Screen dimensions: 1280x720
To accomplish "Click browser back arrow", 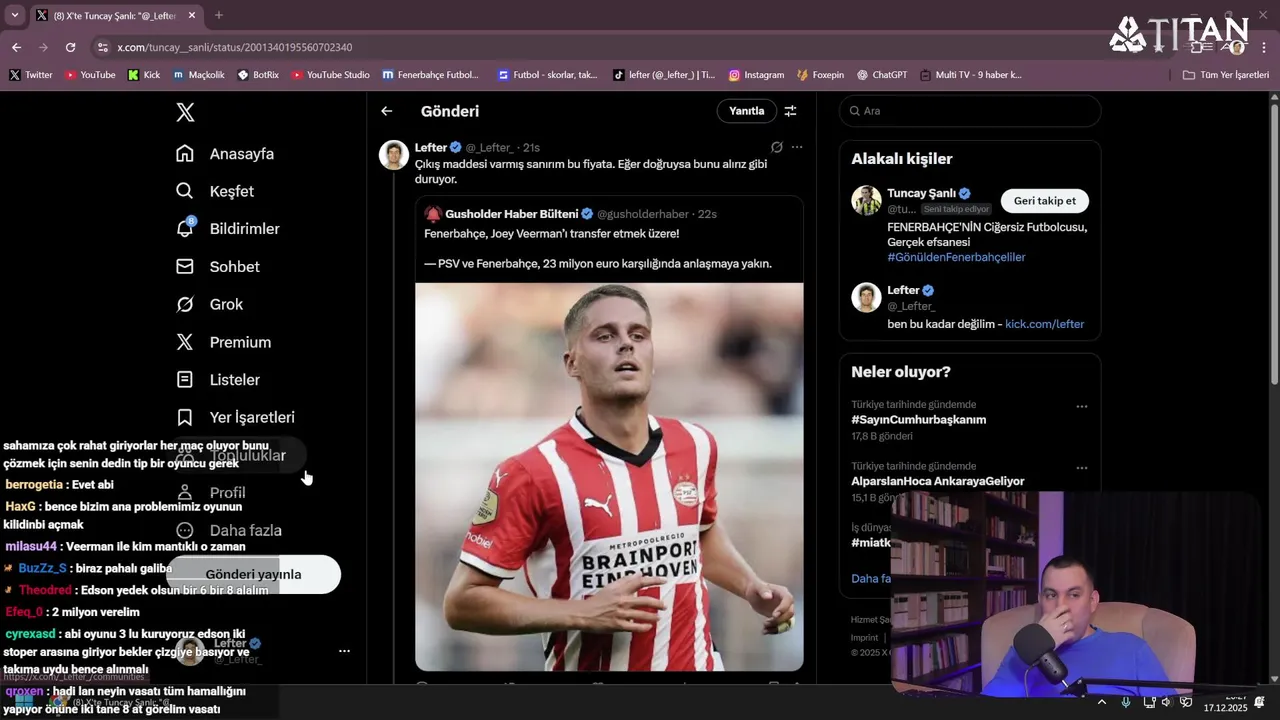I will pos(16,47).
